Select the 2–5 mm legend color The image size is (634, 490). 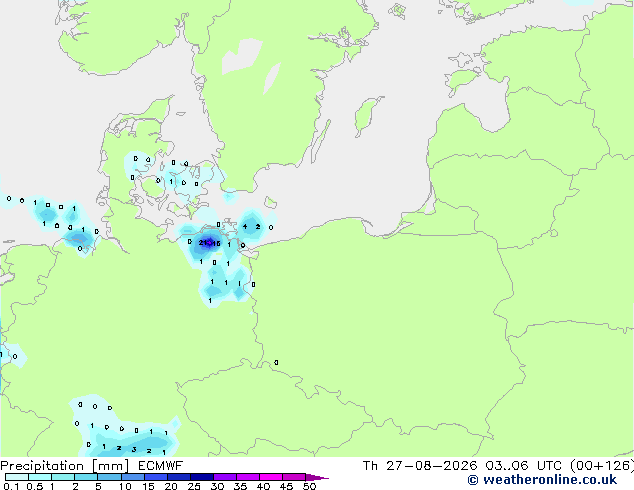pos(86,477)
